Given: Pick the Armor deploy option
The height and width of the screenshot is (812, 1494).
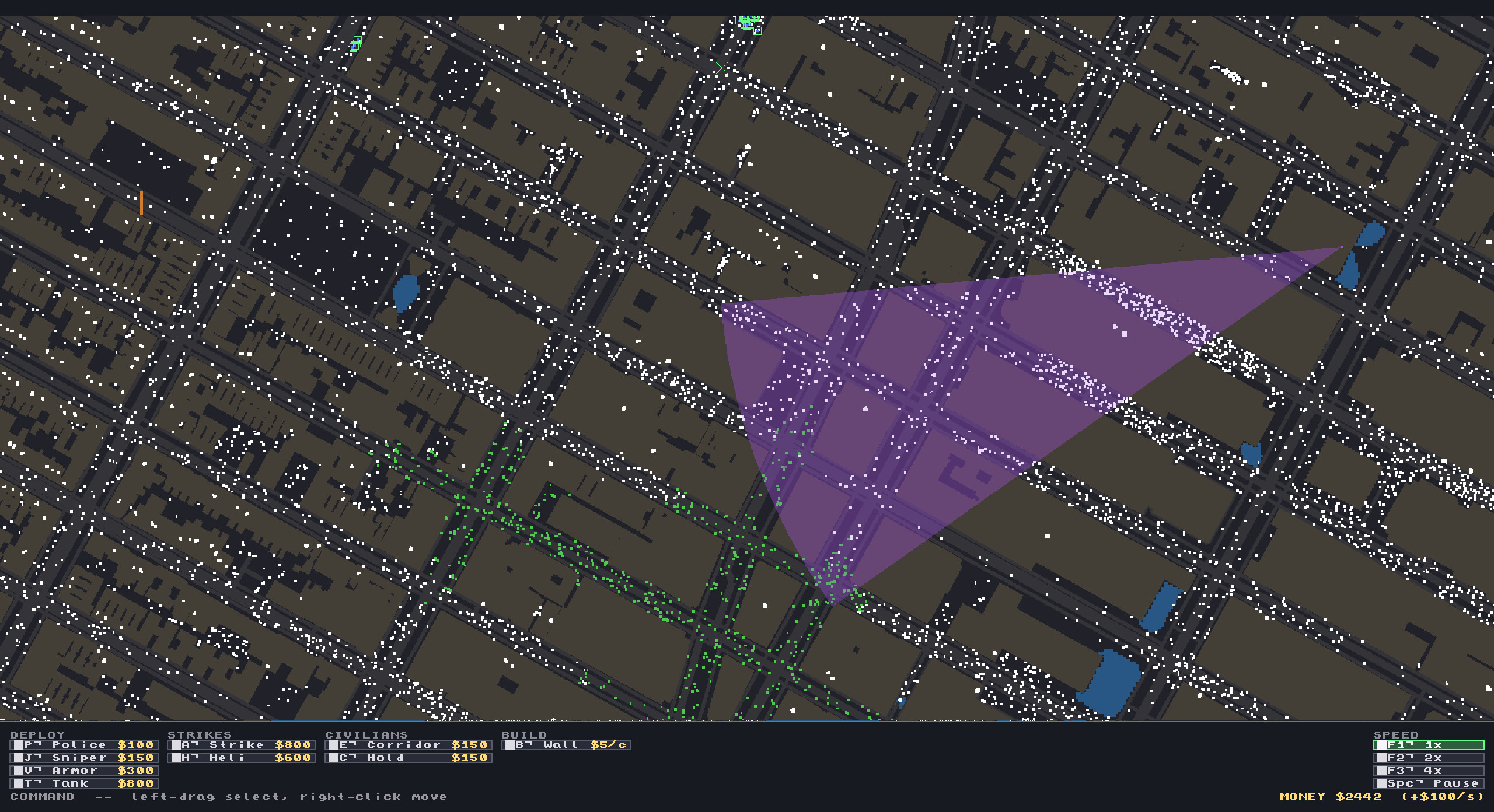Looking at the screenshot, I should tap(84, 771).
